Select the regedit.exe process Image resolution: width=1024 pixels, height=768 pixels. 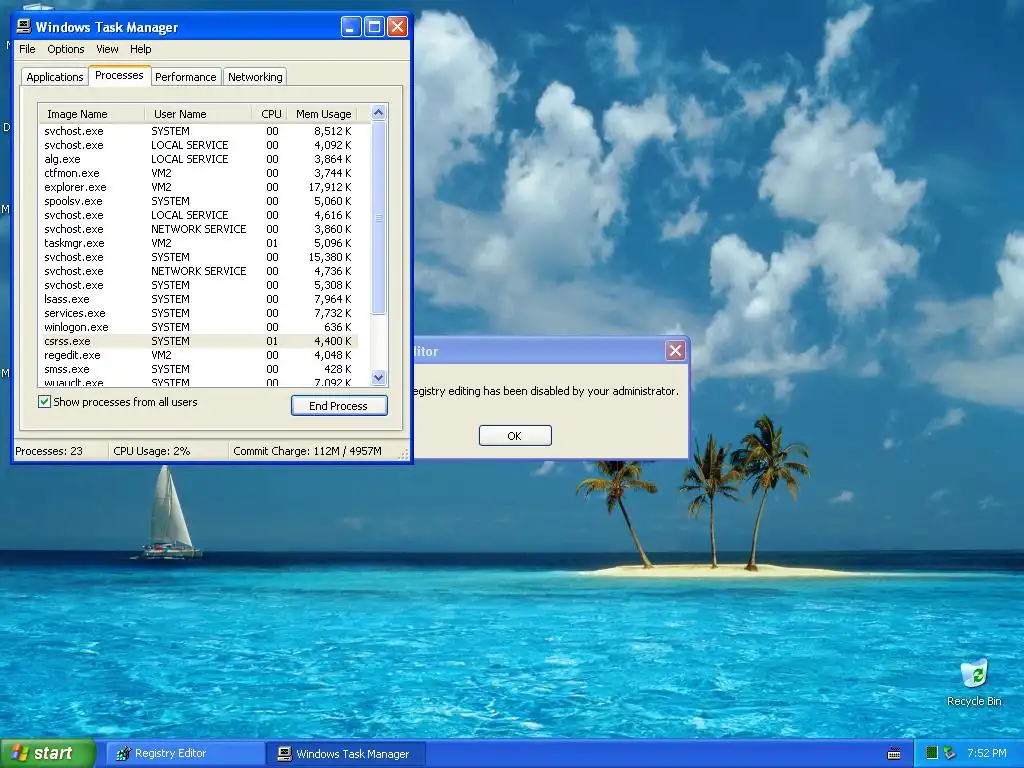(x=198, y=355)
